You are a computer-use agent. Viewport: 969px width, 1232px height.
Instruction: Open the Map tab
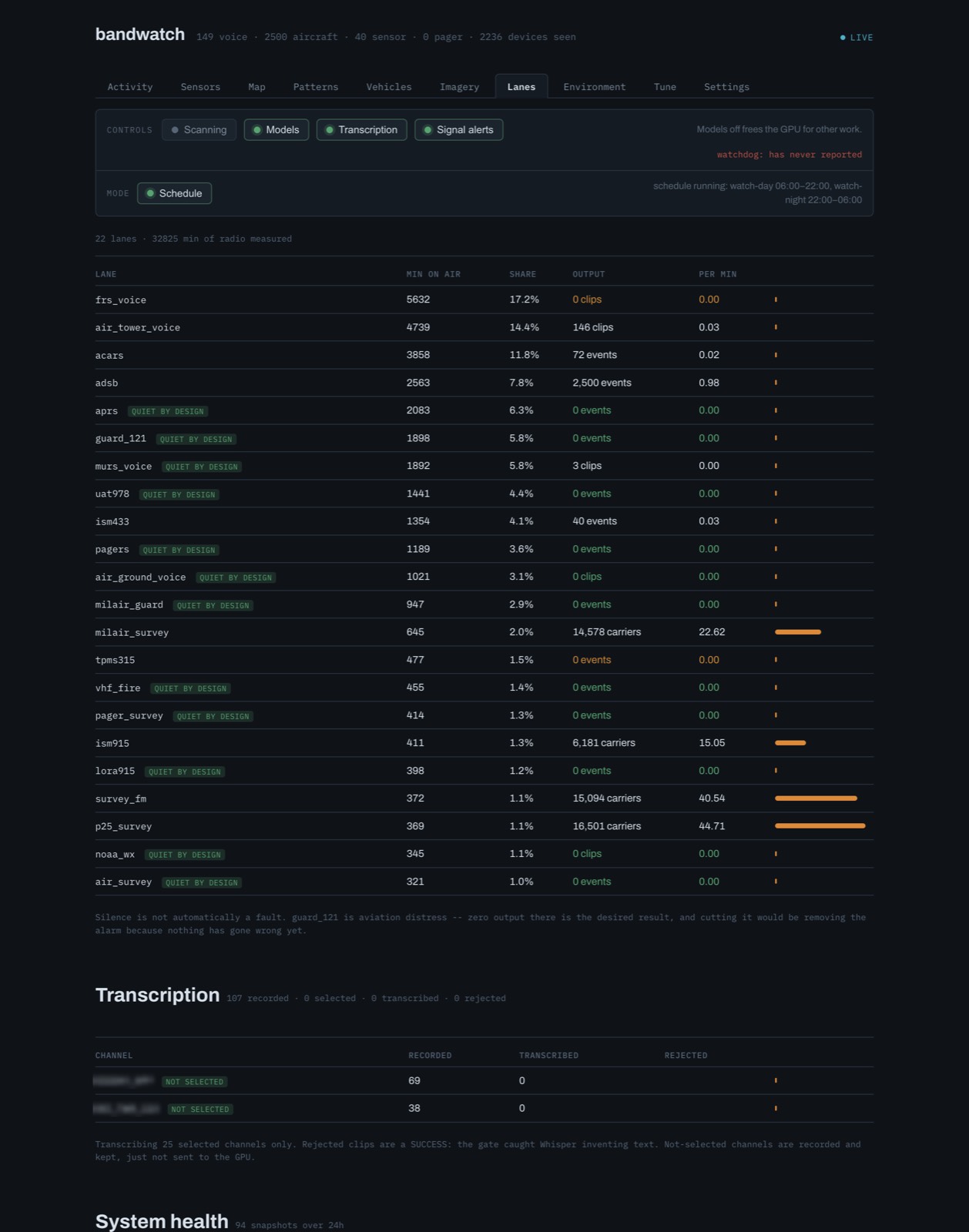click(256, 86)
